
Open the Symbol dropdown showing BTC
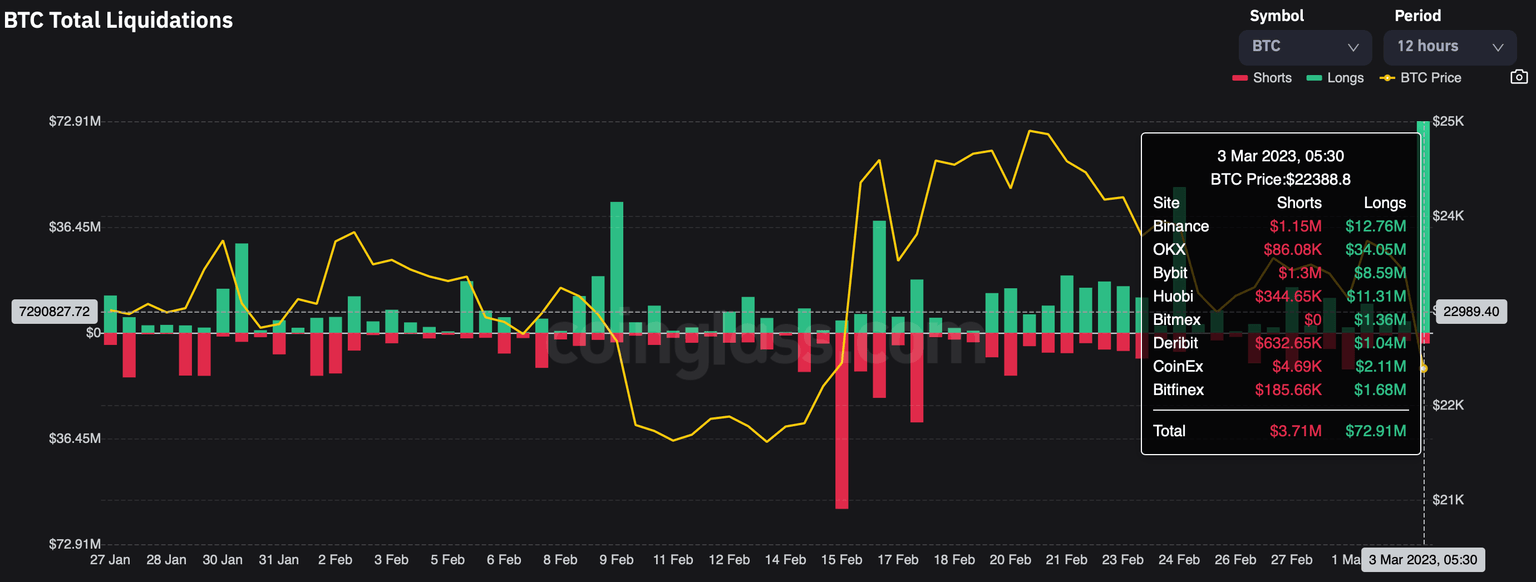click(x=1305, y=46)
